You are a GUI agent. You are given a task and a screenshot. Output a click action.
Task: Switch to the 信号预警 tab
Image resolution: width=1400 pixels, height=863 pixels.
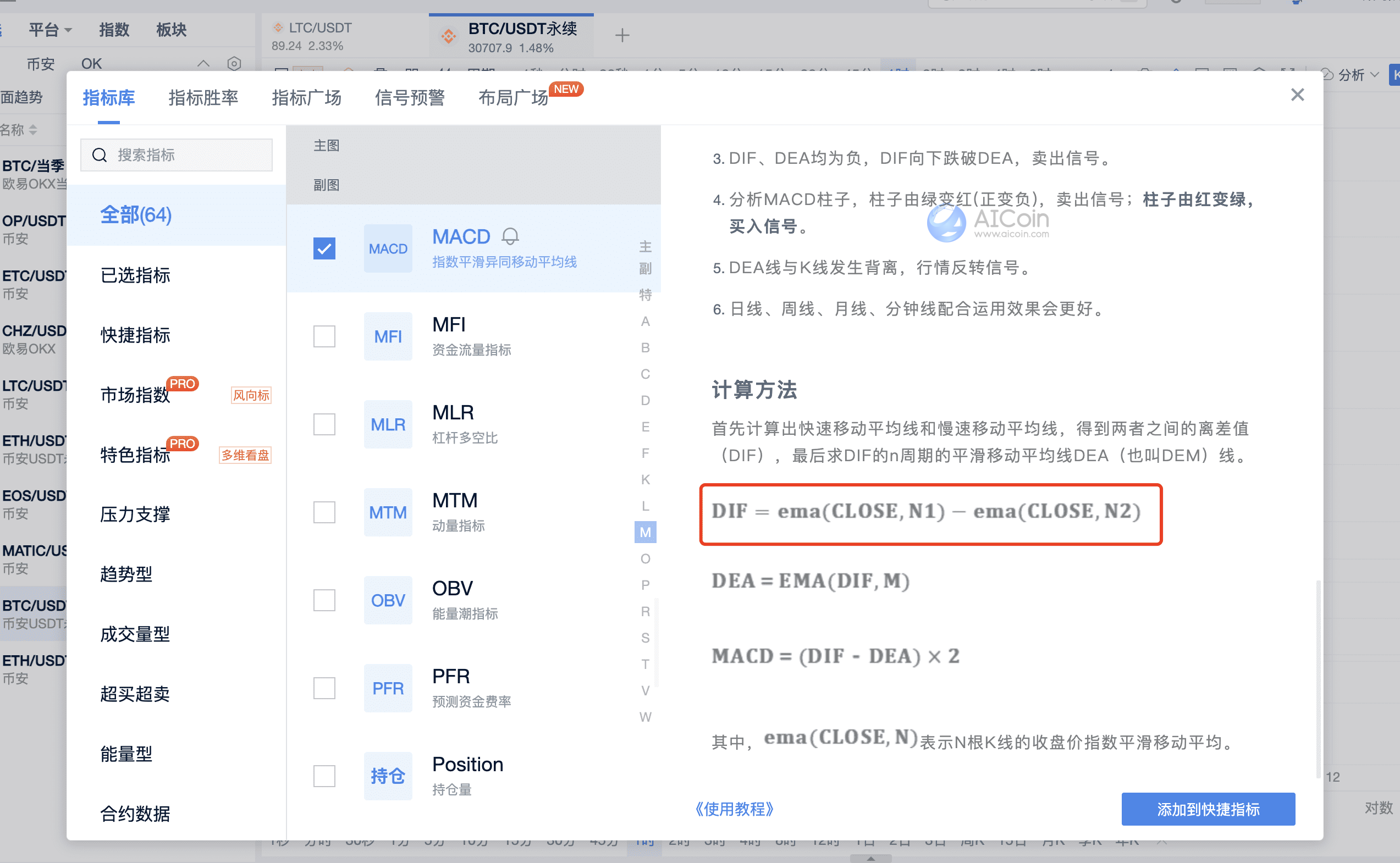click(409, 98)
